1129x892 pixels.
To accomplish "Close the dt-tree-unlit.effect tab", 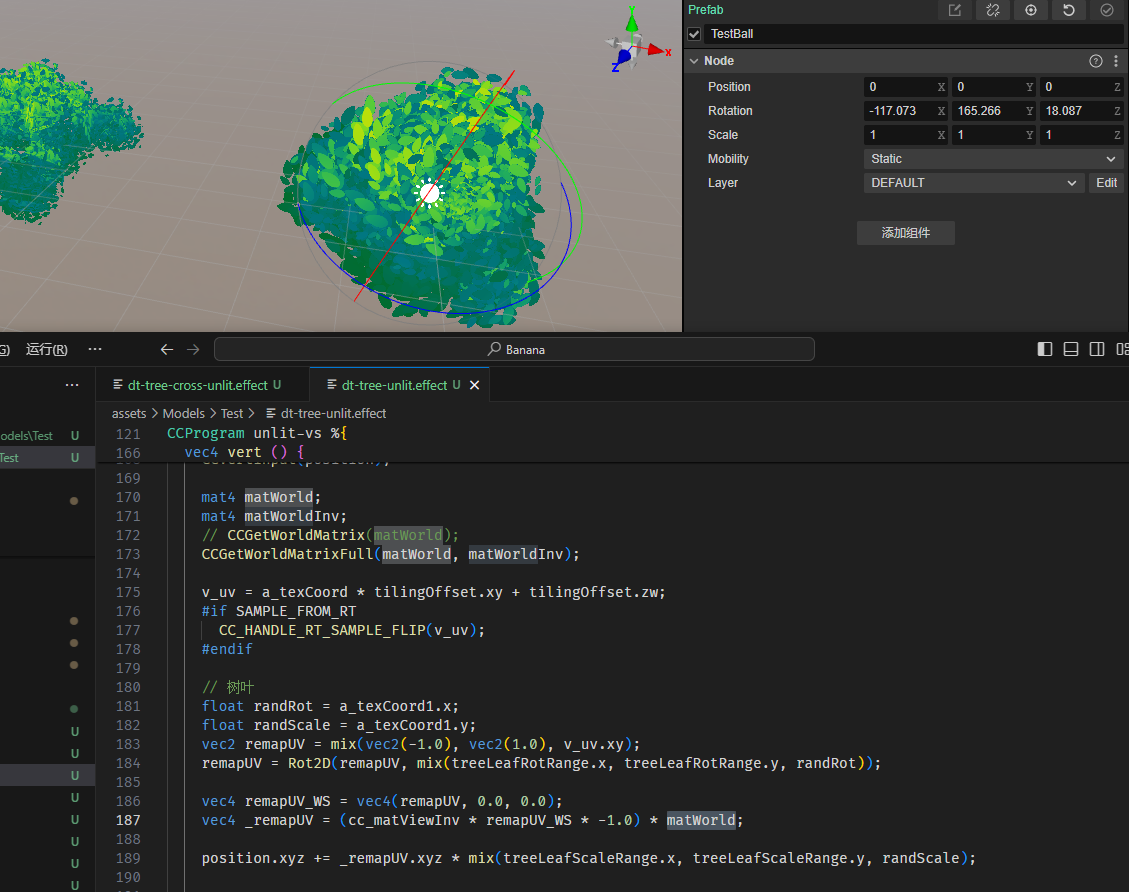I will coord(474,385).
